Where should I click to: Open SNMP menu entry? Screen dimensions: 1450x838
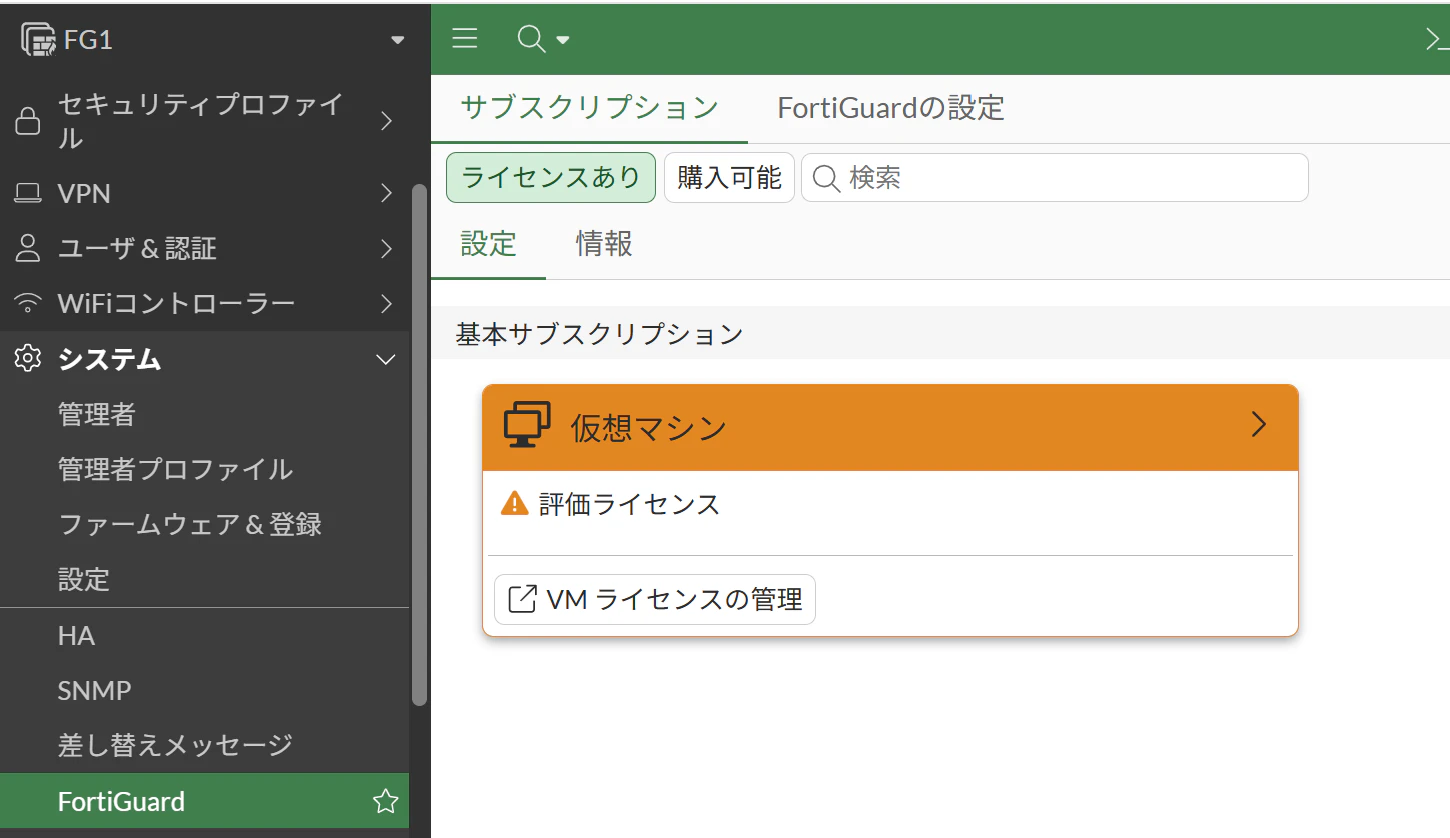click(95, 691)
